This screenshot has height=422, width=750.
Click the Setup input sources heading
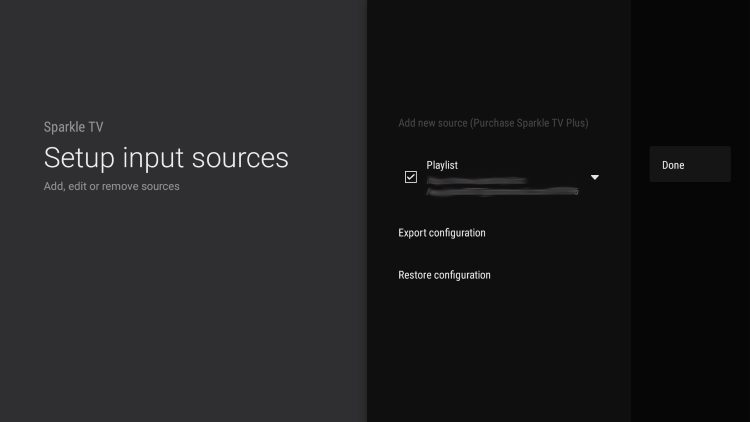[166, 158]
